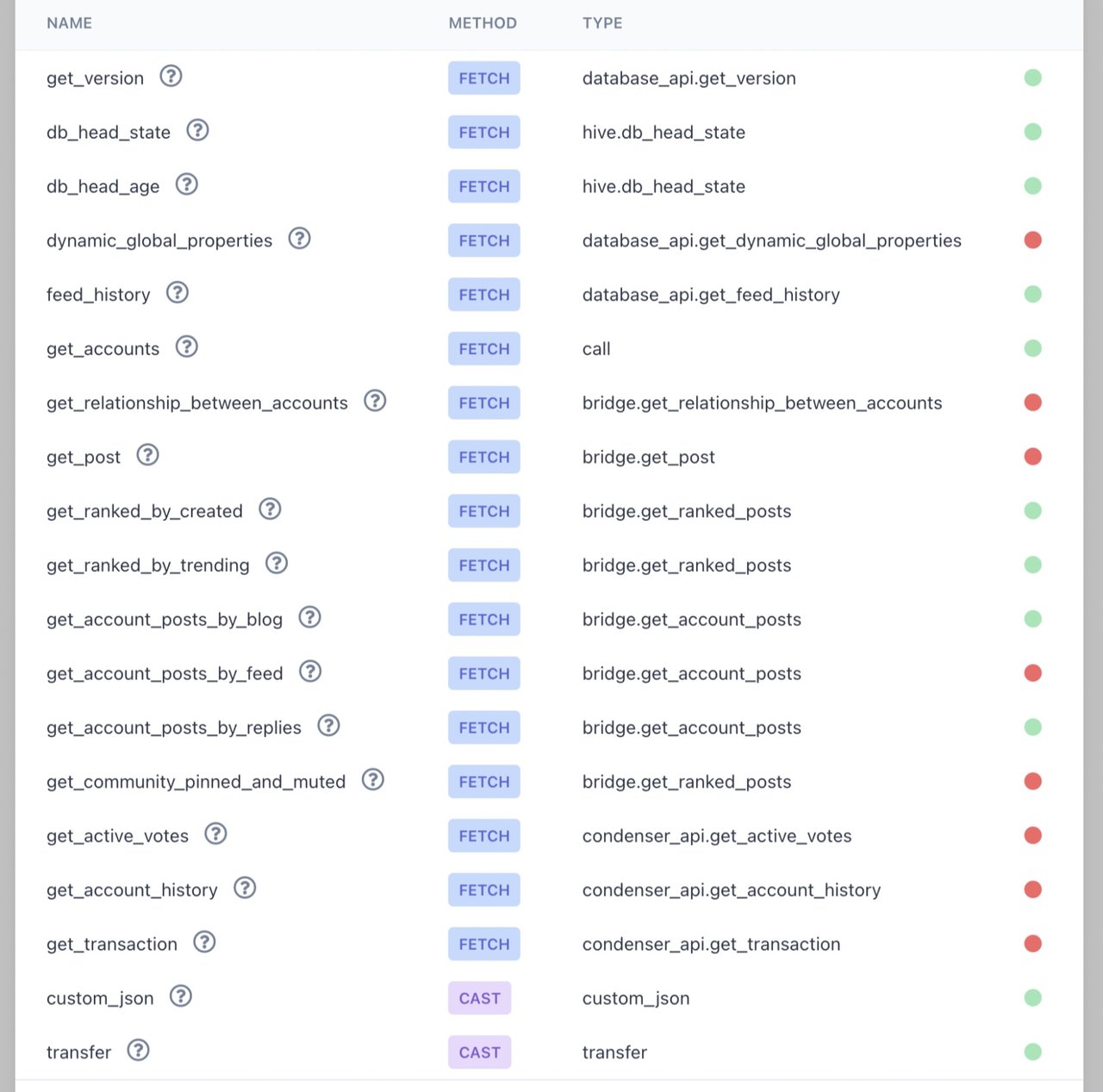1103x1092 pixels.
Task: Open help icon for get_account_posts_by_replies
Action: [x=328, y=726]
